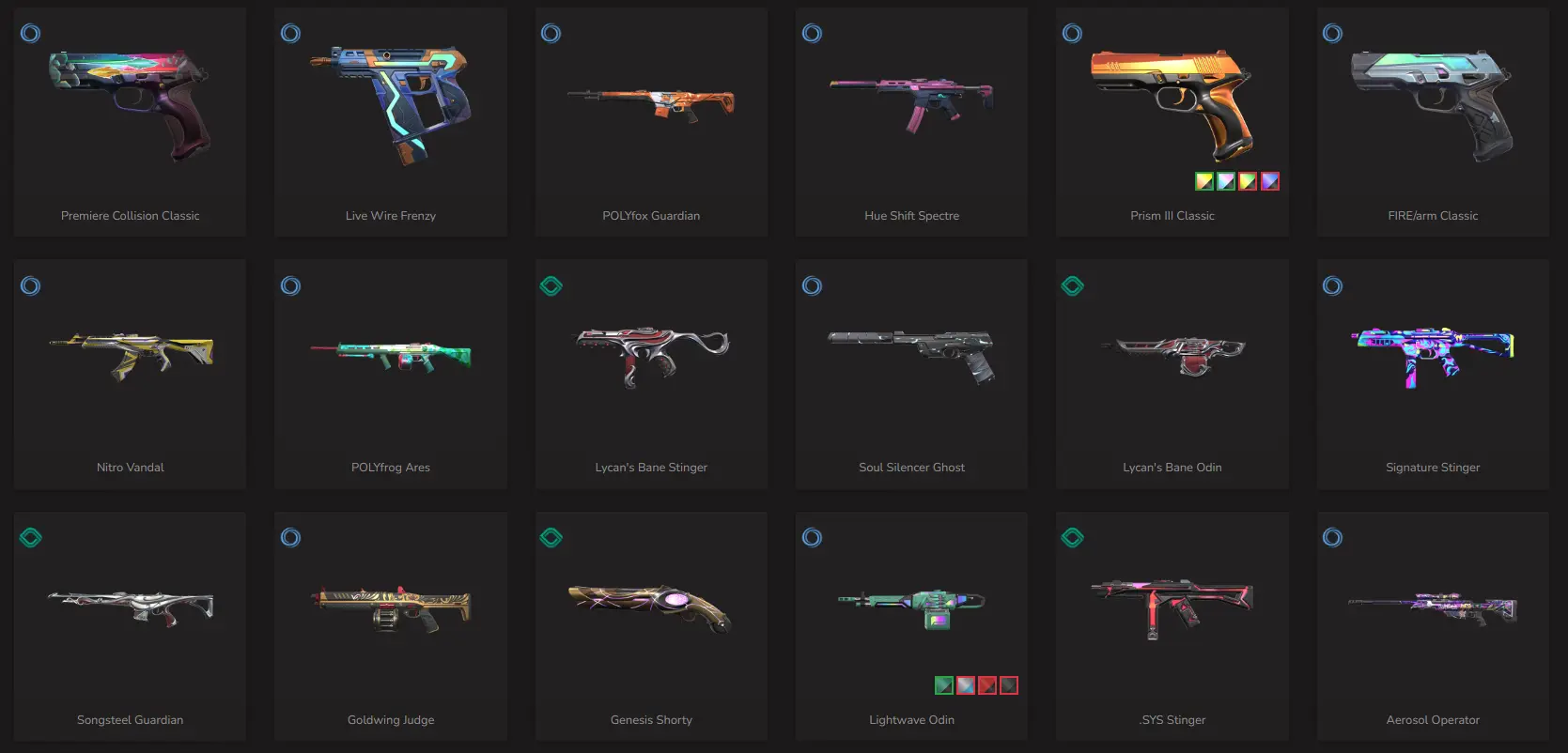Click the tier icon on Lycan's Bane Odin card
The image size is (1568, 753).
[1072, 286]
